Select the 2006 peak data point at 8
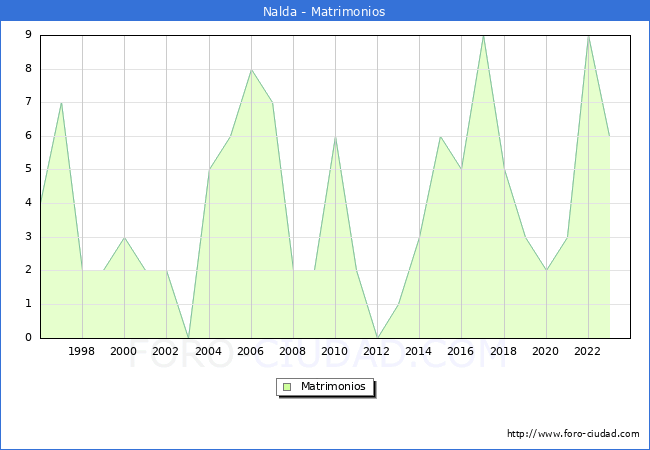The height and width of the screenshot is (450, 650). coord(251,70)
